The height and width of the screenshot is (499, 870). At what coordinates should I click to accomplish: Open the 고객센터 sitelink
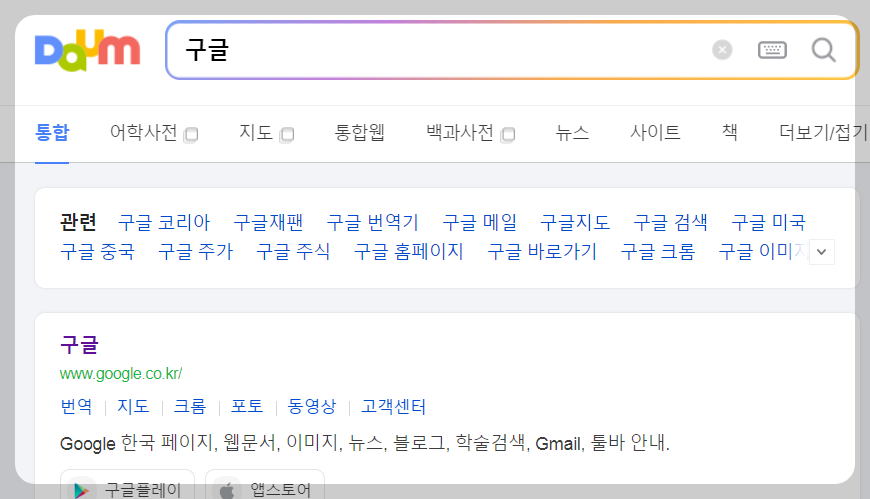(393, 406)
